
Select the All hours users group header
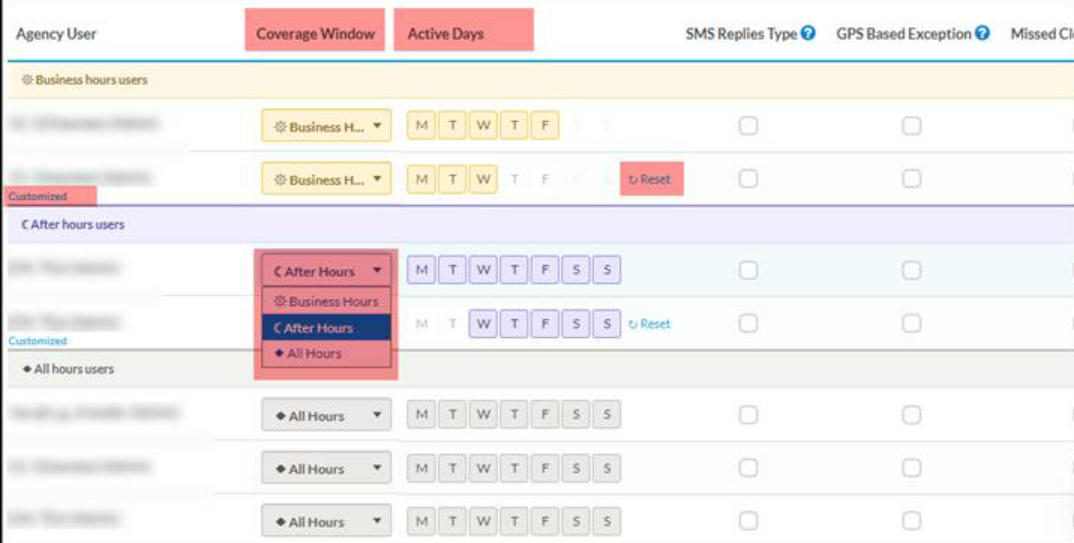point(540,369)
